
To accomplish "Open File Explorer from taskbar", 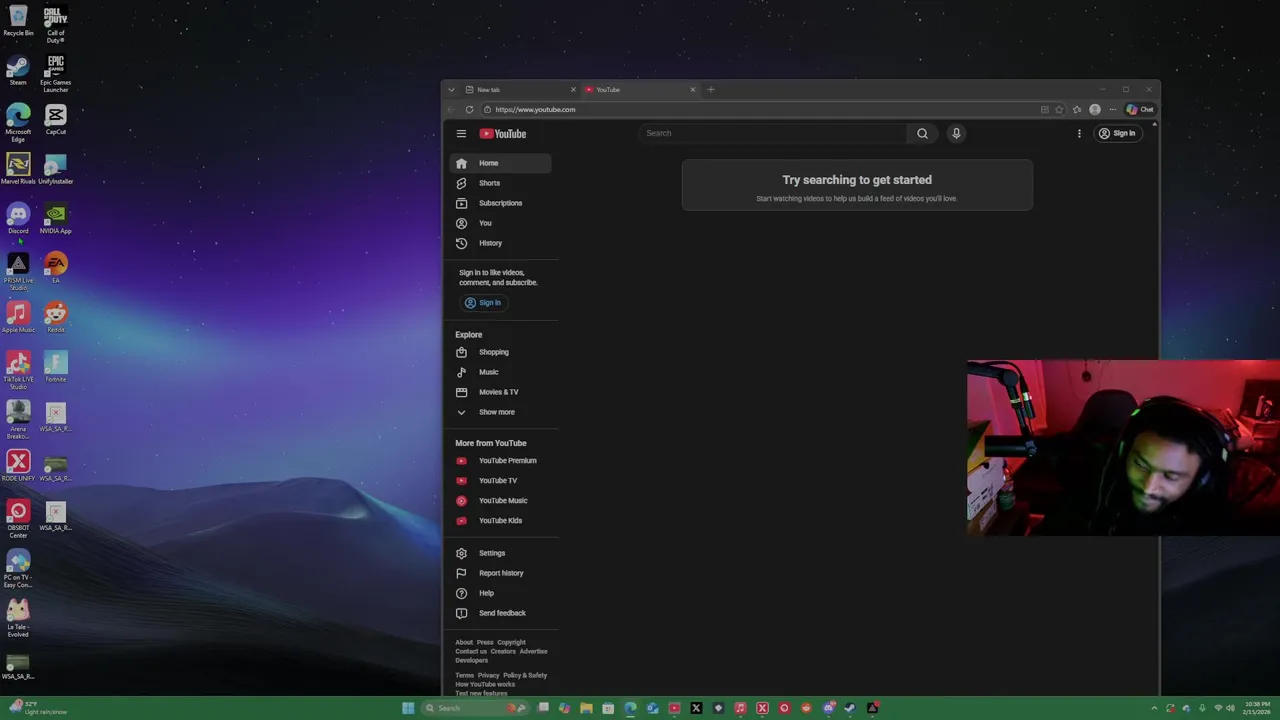I will tap(586, 708).
